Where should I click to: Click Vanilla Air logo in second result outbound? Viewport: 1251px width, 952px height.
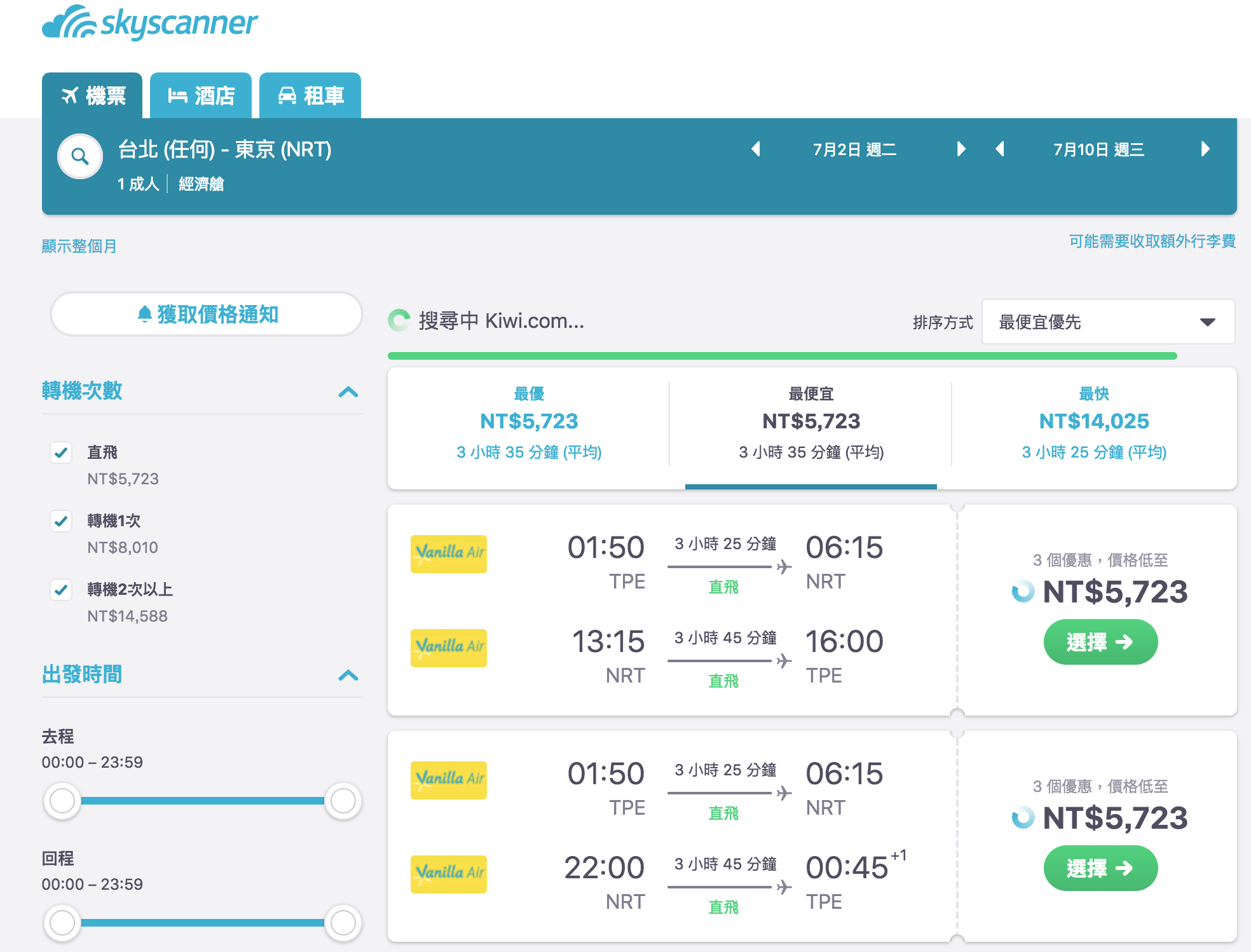tap(449, 780)
